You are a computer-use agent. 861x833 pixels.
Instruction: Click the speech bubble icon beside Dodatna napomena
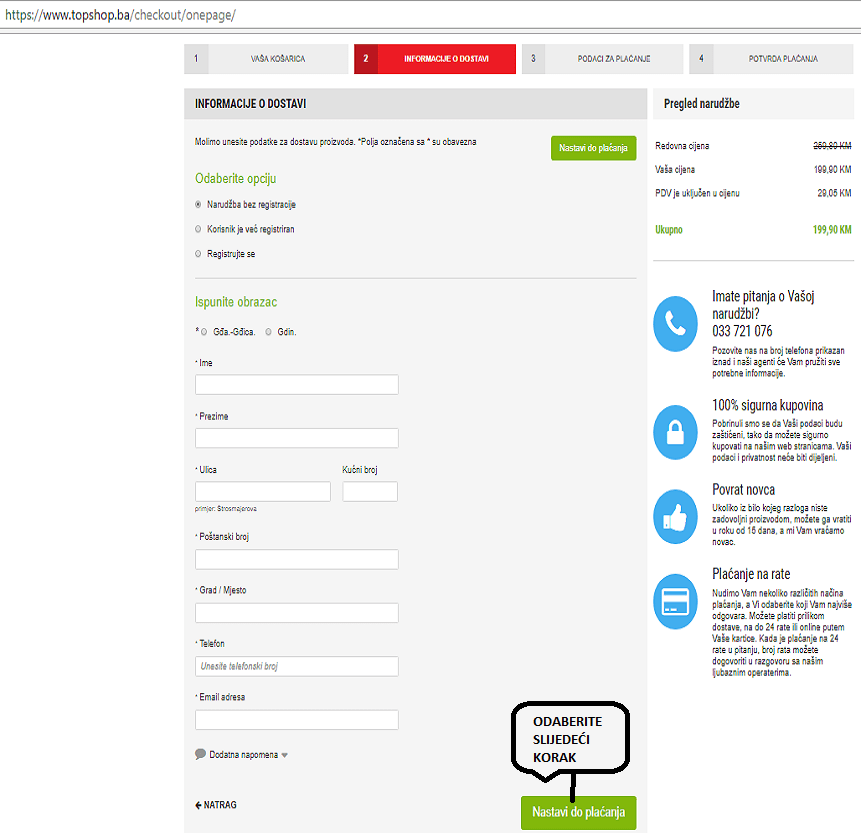pos(200,754)
